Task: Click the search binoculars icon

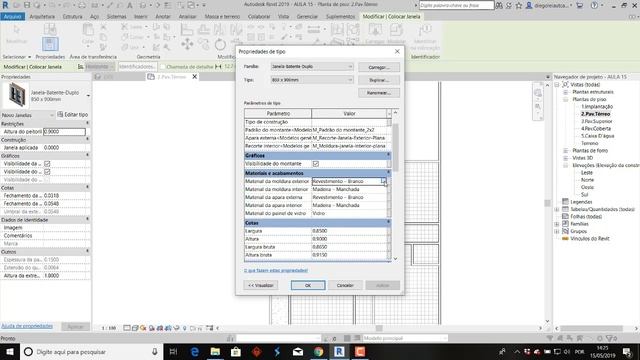Action: tap(499, 5)
